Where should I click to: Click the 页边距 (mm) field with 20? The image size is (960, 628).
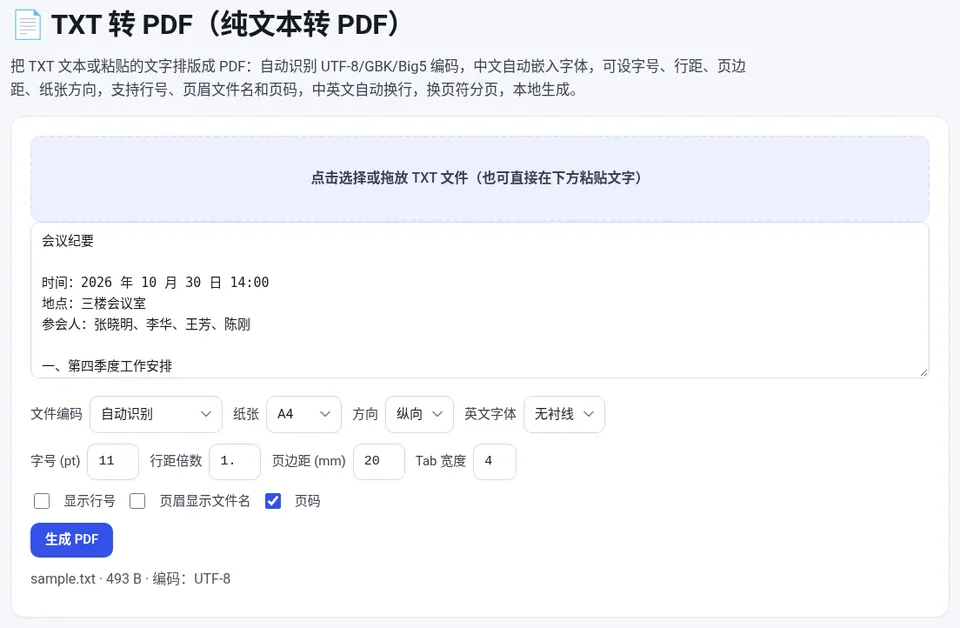(379, 461)
